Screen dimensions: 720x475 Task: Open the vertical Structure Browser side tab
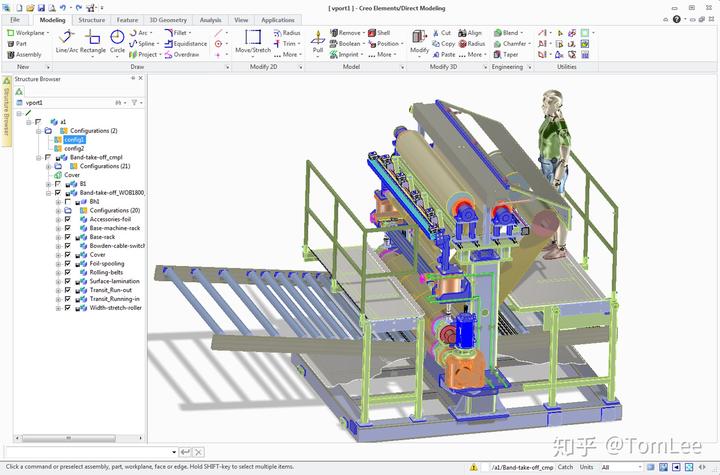click(x=6, y=112)
